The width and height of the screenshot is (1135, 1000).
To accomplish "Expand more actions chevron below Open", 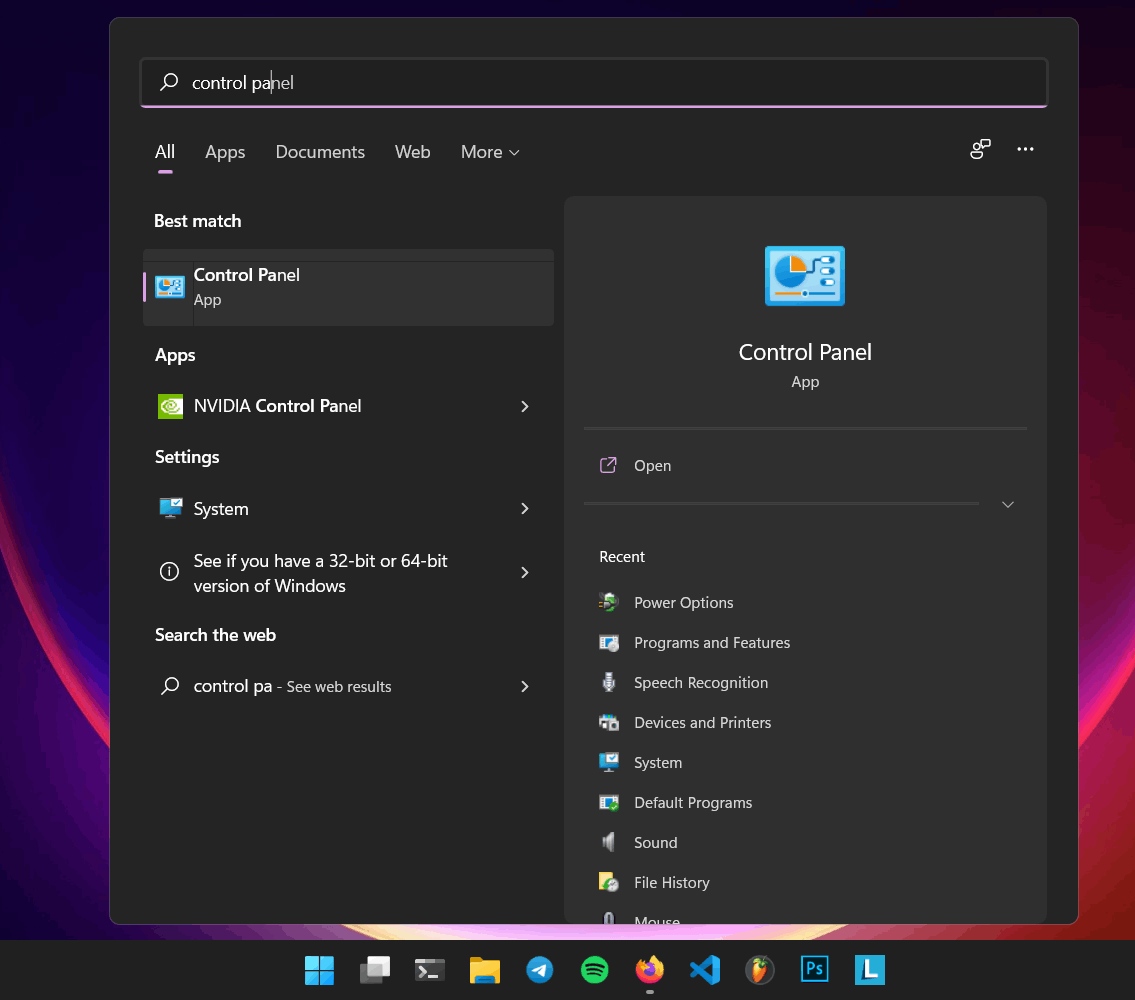I will coord(1008,505).
